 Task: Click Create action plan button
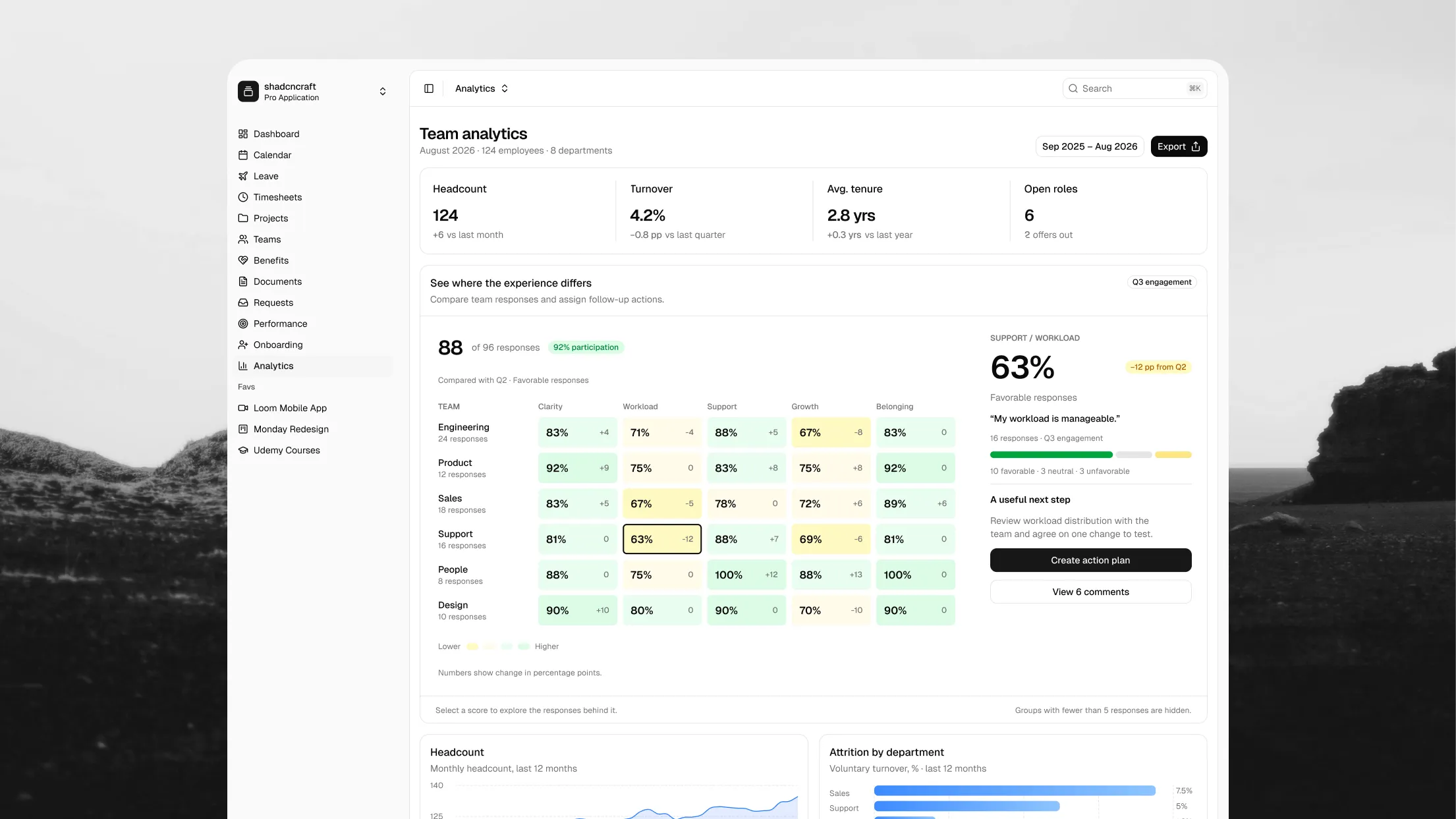point(1090,560)
